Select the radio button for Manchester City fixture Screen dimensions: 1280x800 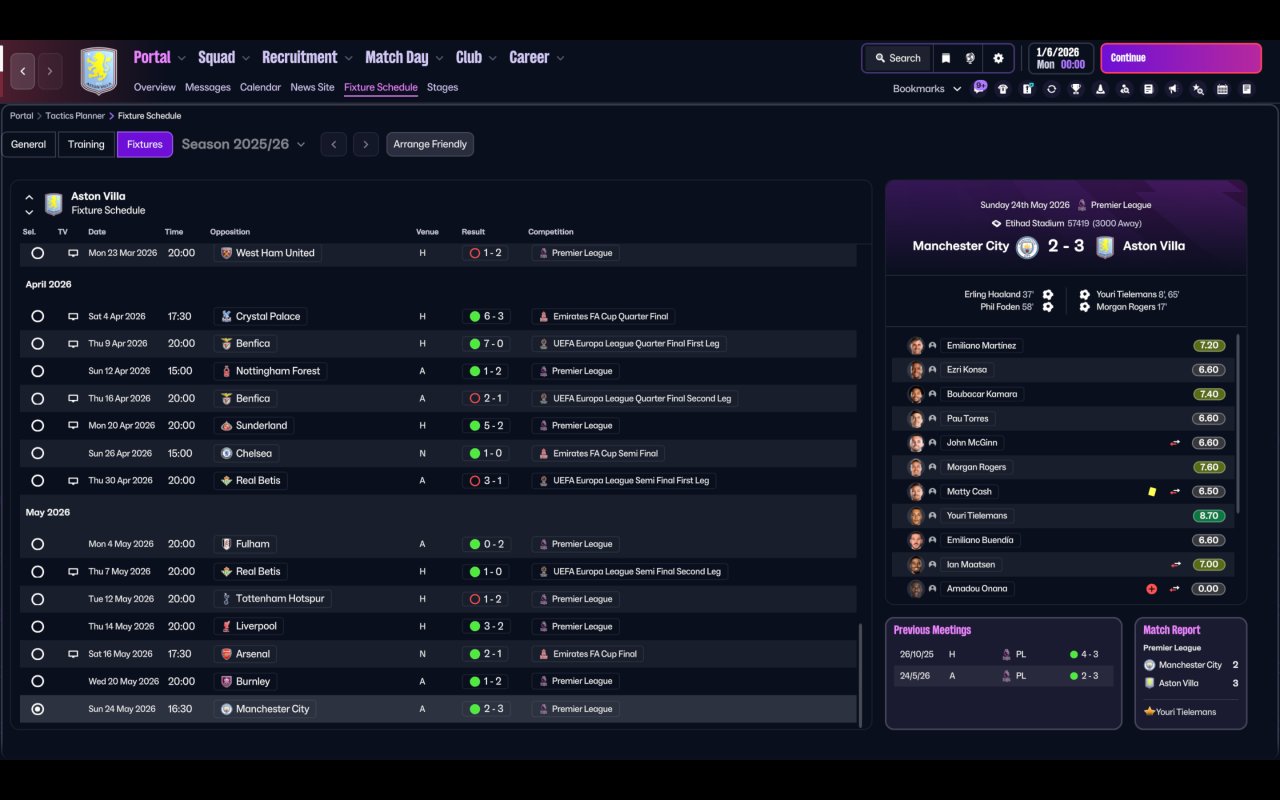[x=38, y=709]
